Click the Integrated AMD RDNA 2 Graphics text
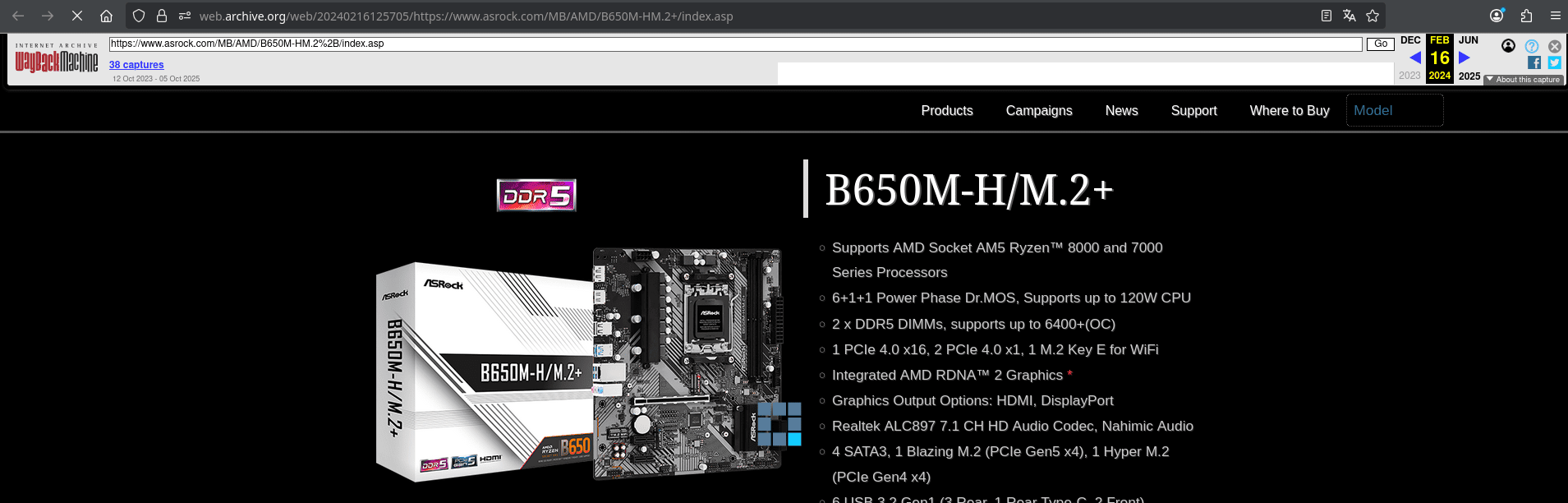 947,376
